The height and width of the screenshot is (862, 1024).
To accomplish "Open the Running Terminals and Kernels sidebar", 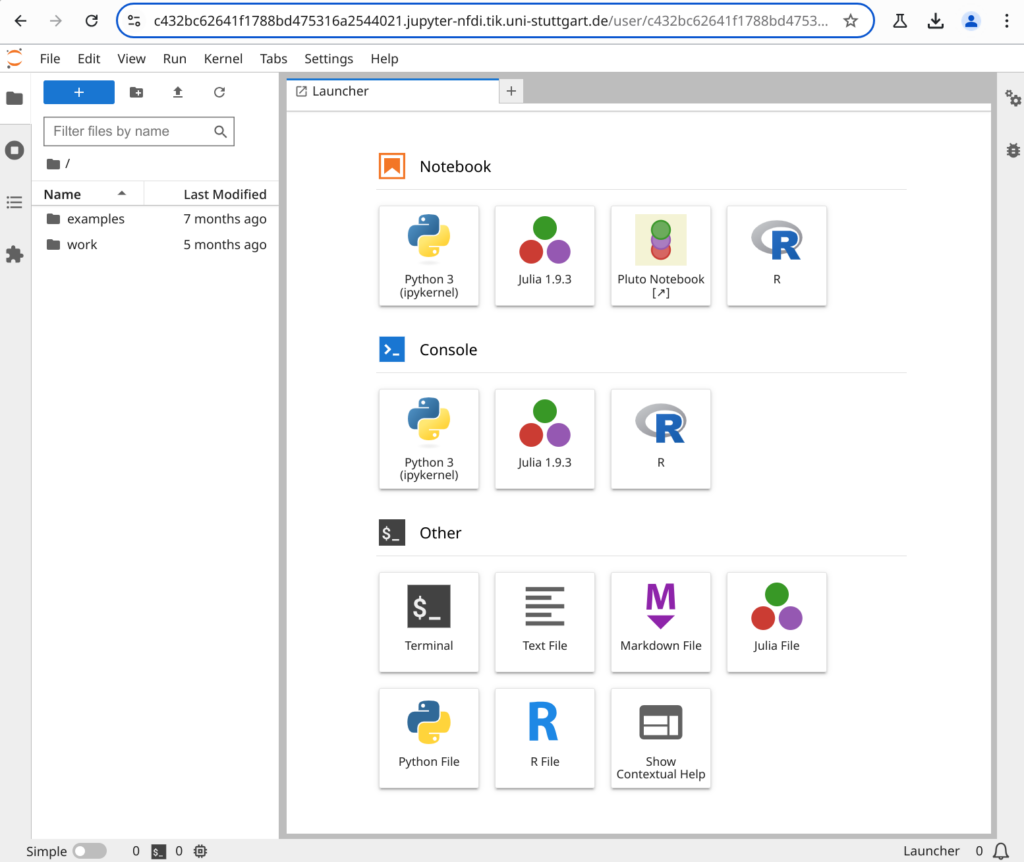I will (x=14, y=150).
